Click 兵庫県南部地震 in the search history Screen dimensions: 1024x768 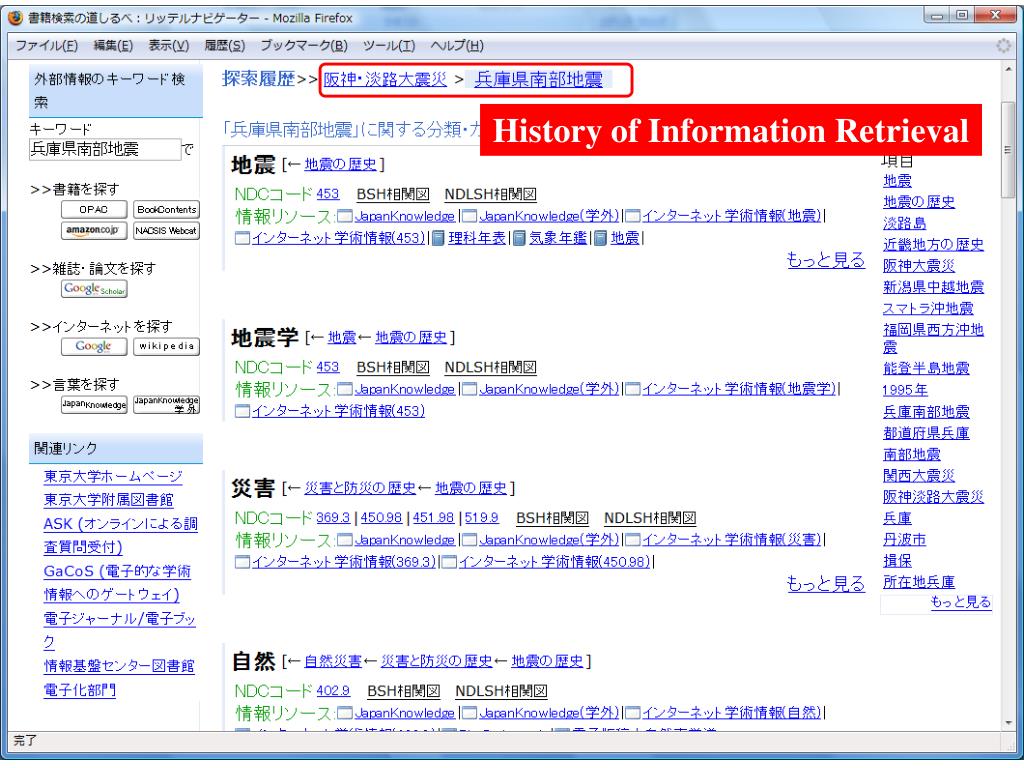tap(539, 80)
